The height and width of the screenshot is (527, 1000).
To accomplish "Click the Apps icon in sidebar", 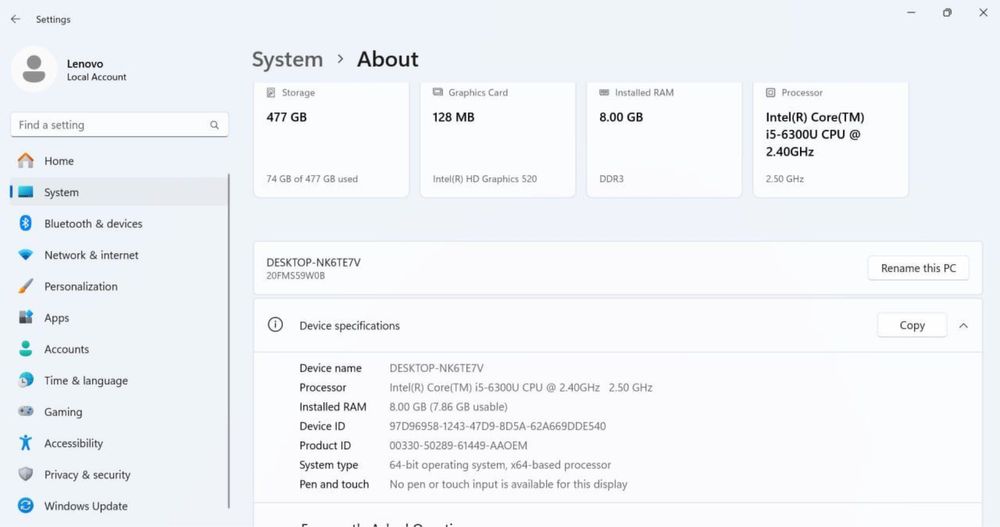I will click(x=26, y=318).
